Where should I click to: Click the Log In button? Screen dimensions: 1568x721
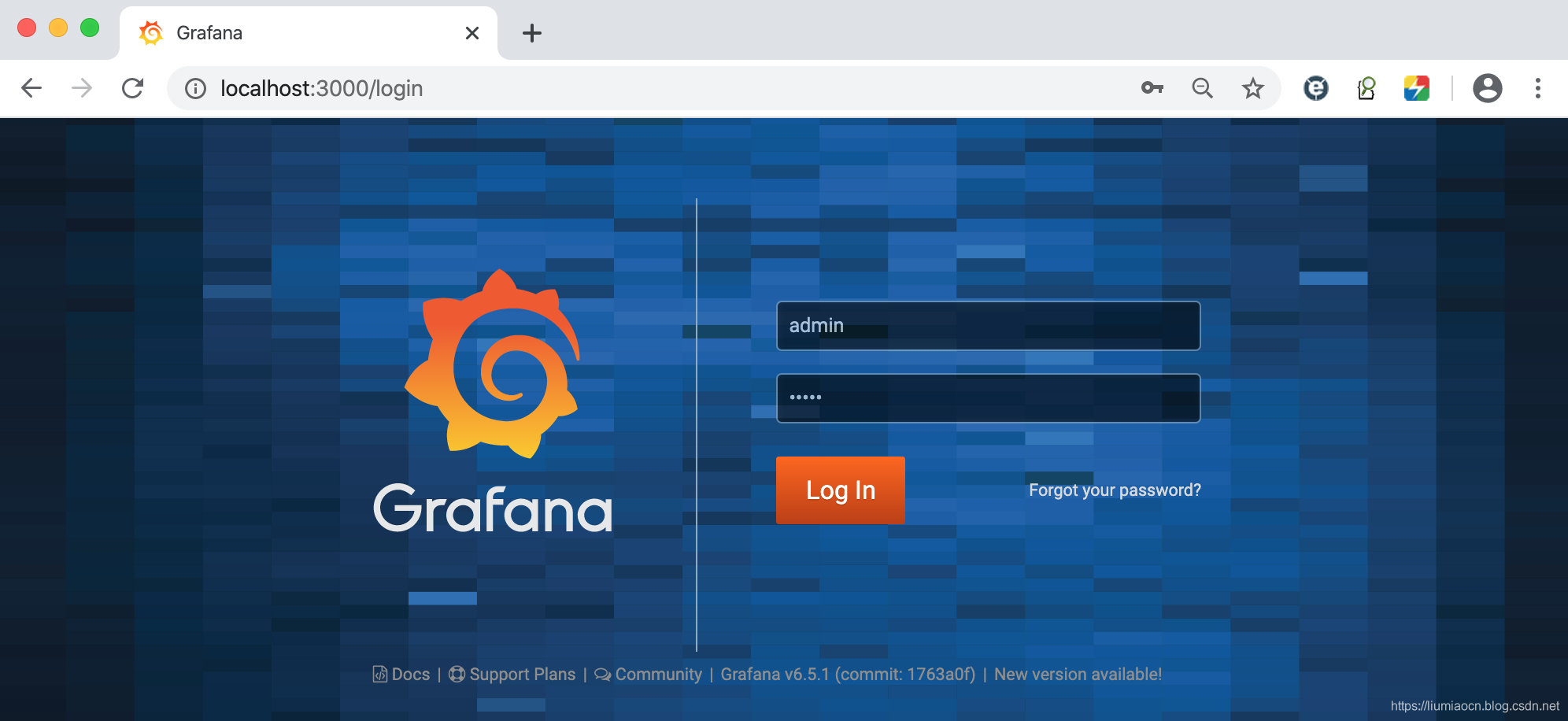pos(840,490)
